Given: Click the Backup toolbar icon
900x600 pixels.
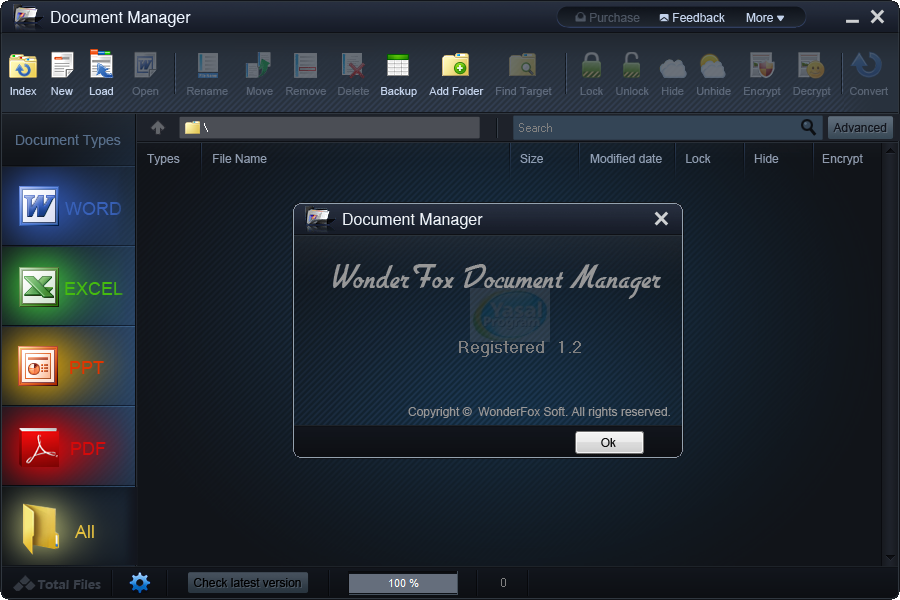Looking at the screenshot, I should (x=398, y=73).
